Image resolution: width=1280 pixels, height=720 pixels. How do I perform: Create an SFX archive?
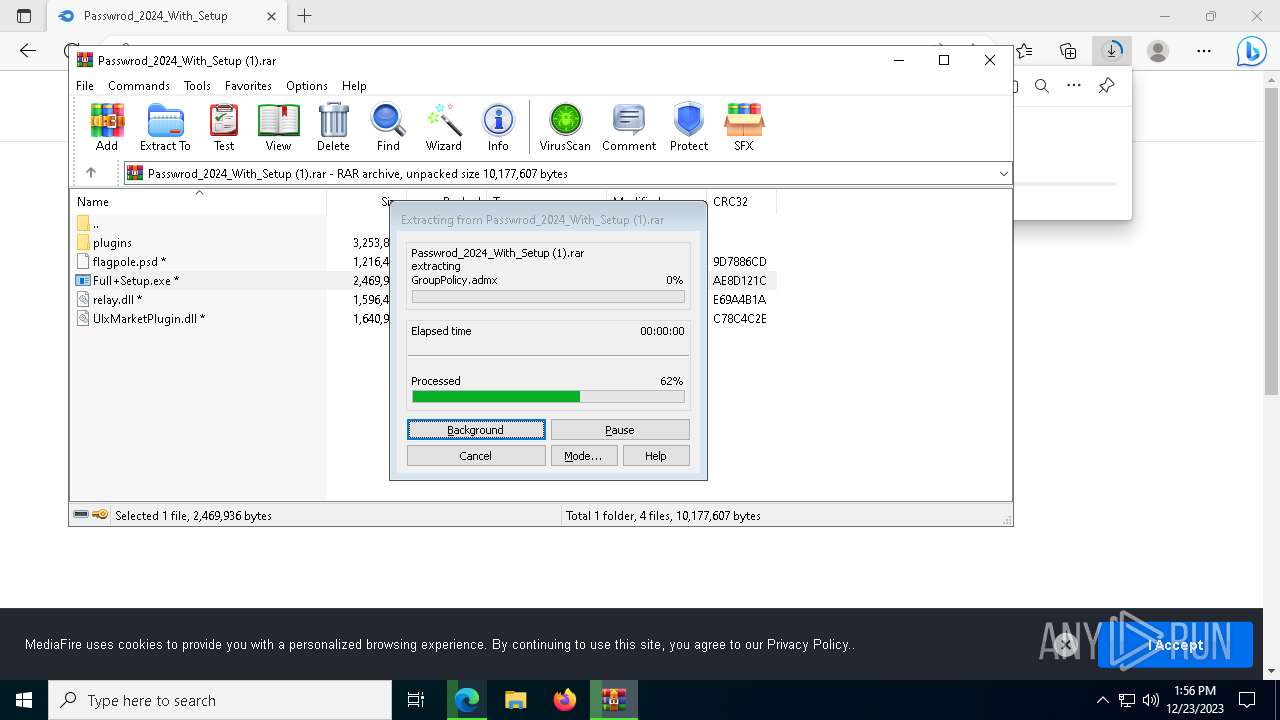tap(743, 127)
